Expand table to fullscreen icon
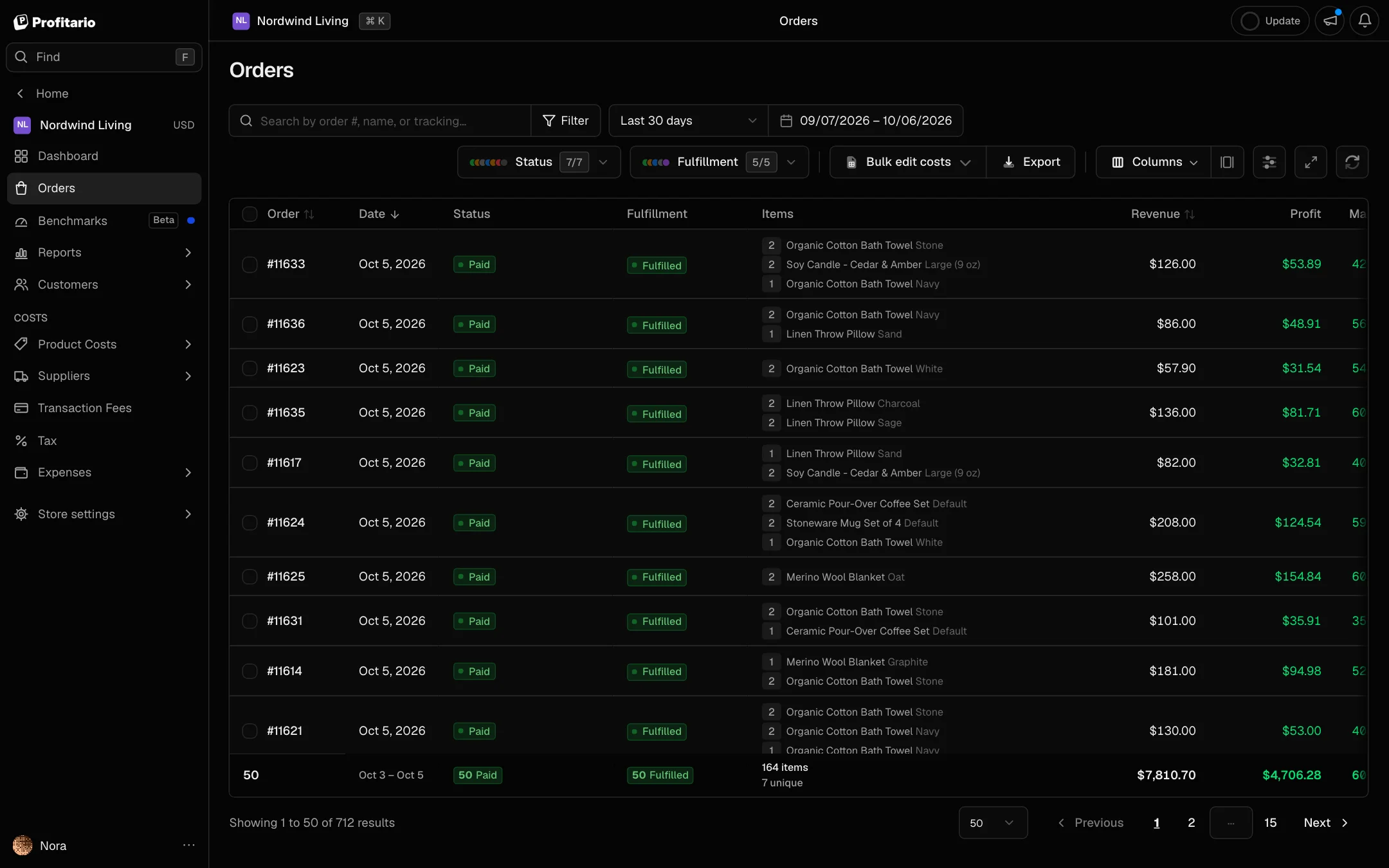1389x868 pixels. 1311,162
